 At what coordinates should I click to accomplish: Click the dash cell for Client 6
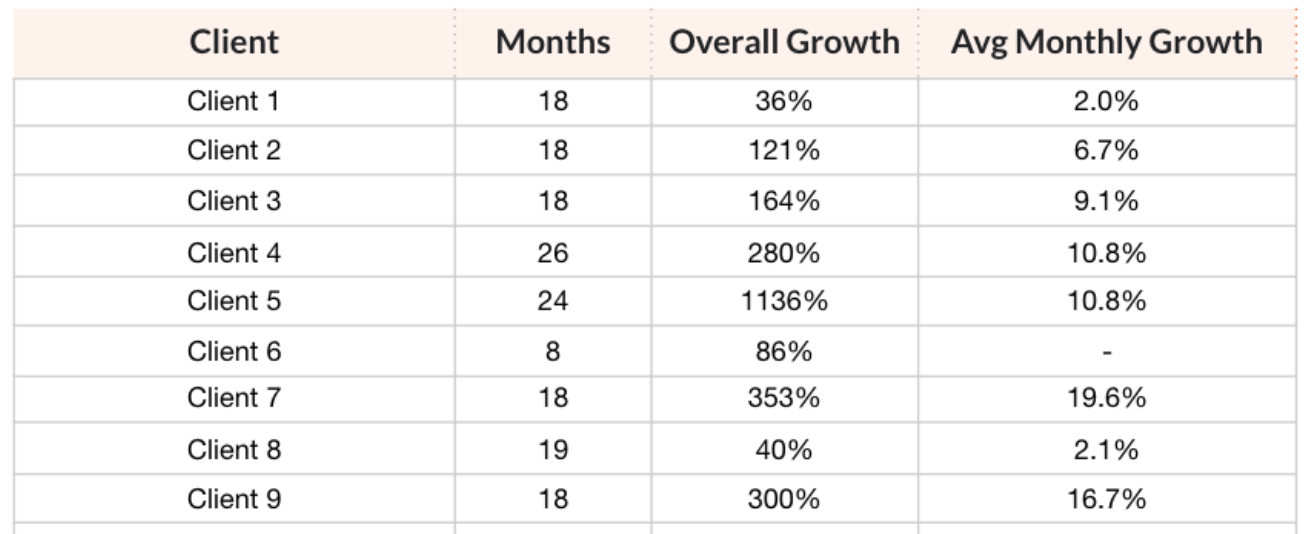pyautogui.click(x=1106, y=352)
